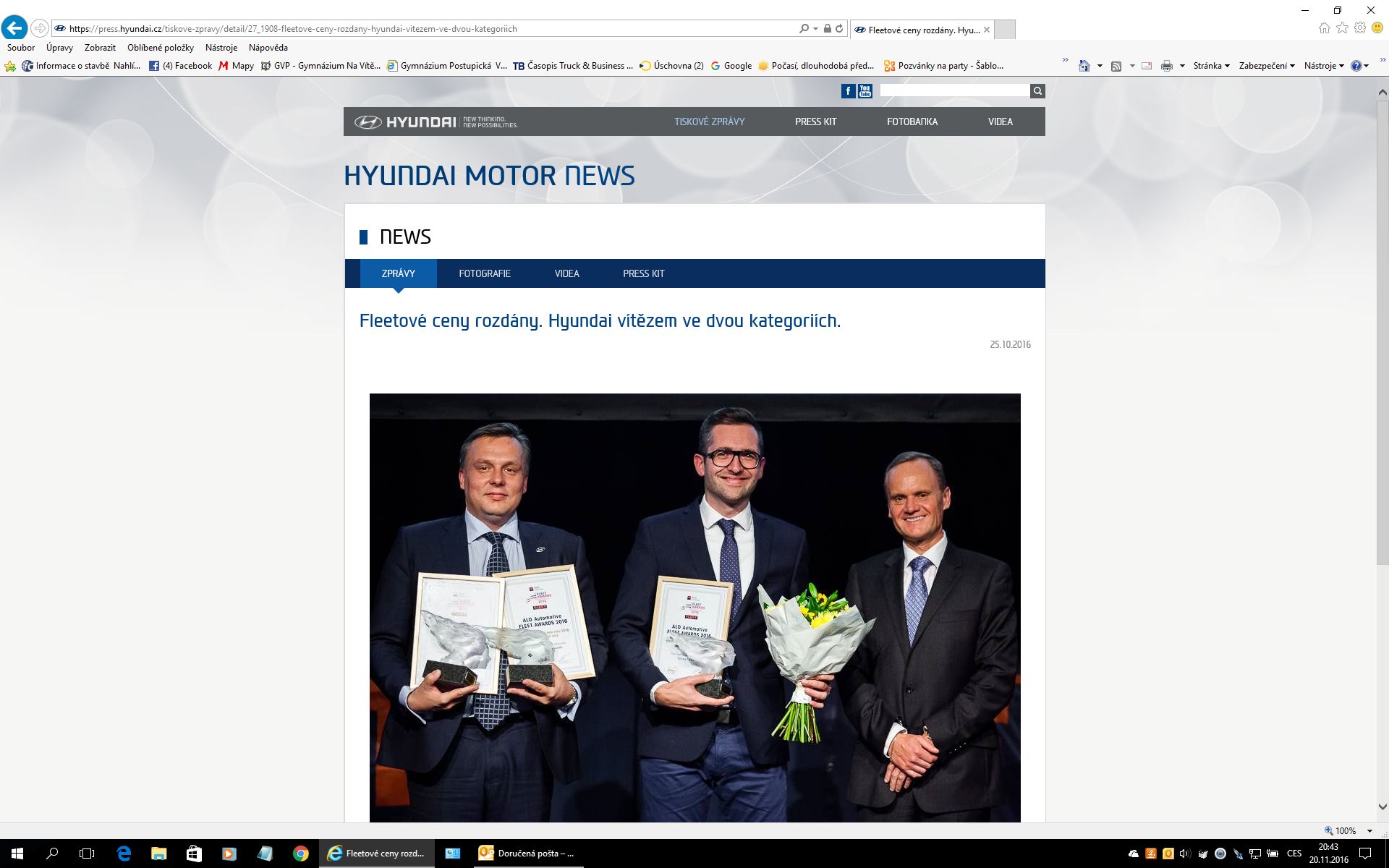The height and width of the screenshot is (868, 1389).
Task: Go back with the browser back arrow
Action: click(14, 28)
